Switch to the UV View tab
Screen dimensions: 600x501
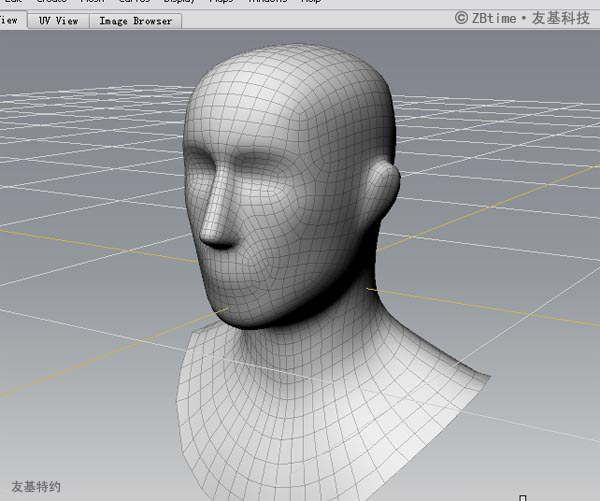[x=59, y=21]
